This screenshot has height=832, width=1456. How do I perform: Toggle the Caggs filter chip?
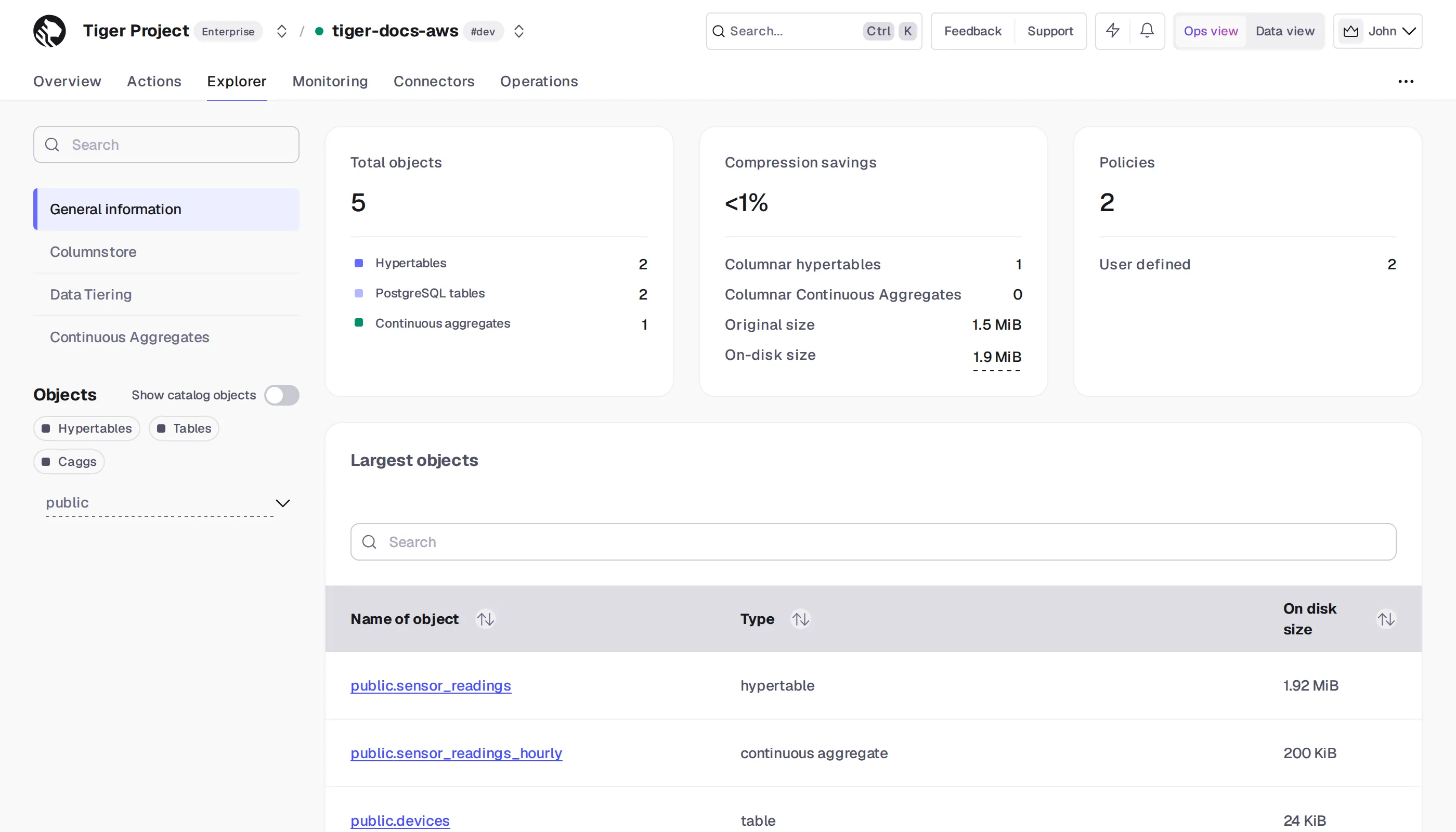click(69, 462)
